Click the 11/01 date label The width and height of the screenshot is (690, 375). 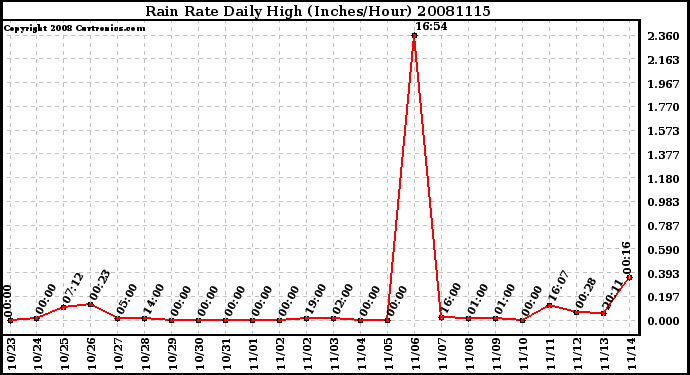[x=254, y=353]
